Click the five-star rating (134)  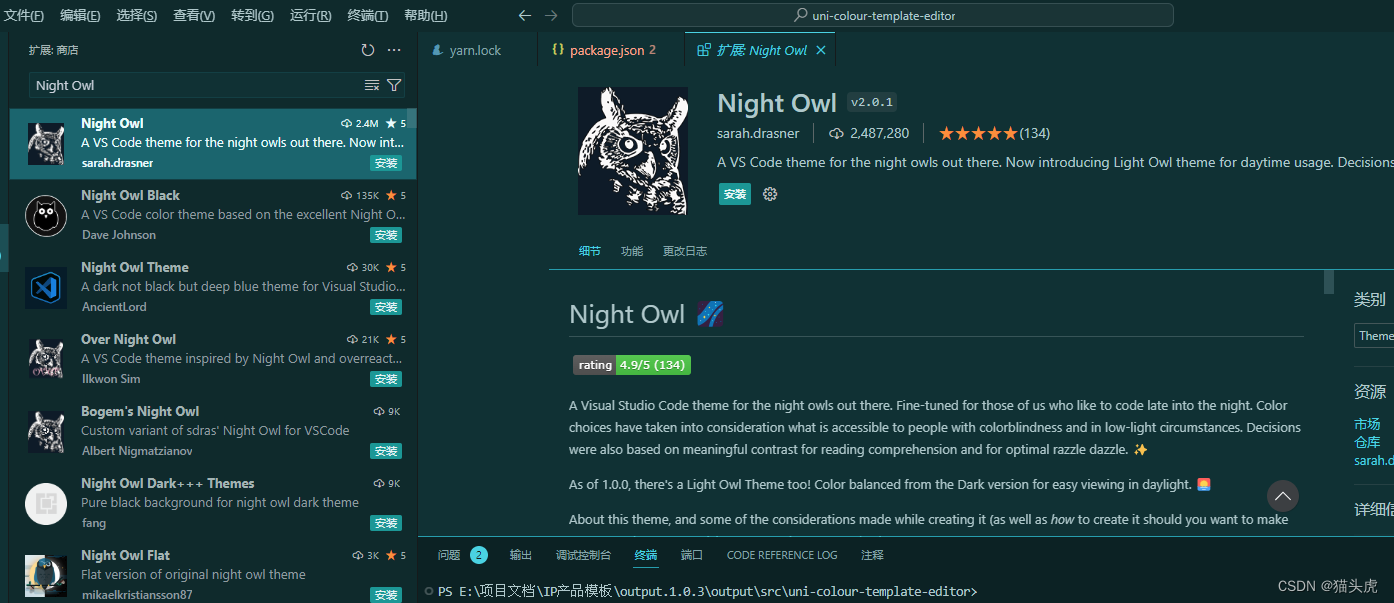pos(994,133)
